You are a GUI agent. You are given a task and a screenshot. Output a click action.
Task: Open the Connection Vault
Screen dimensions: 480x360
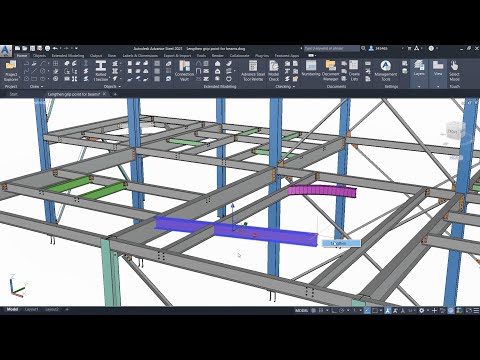click(184, 71)
